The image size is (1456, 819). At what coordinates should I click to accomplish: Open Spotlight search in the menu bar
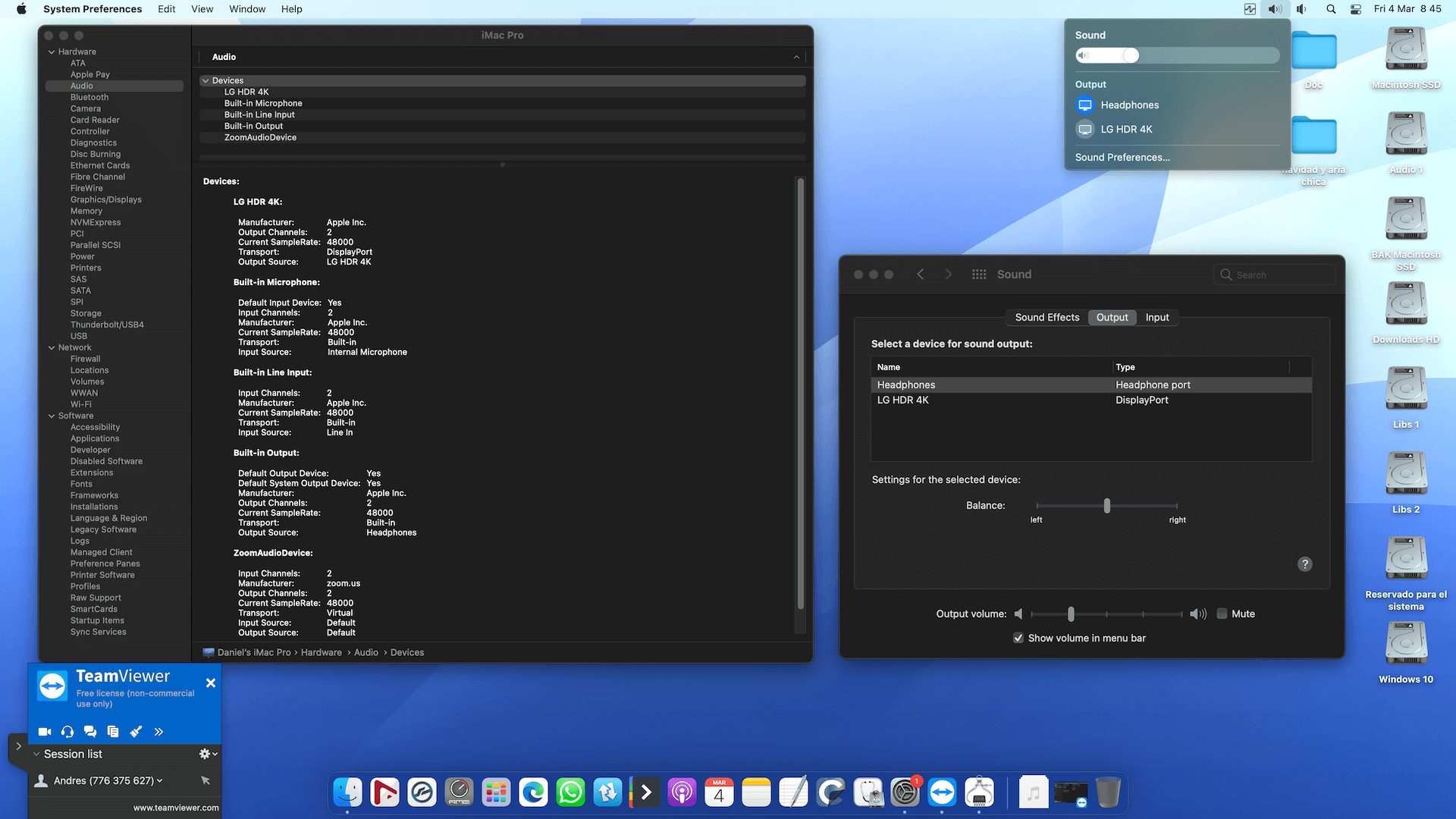[x=1331, y=9]
